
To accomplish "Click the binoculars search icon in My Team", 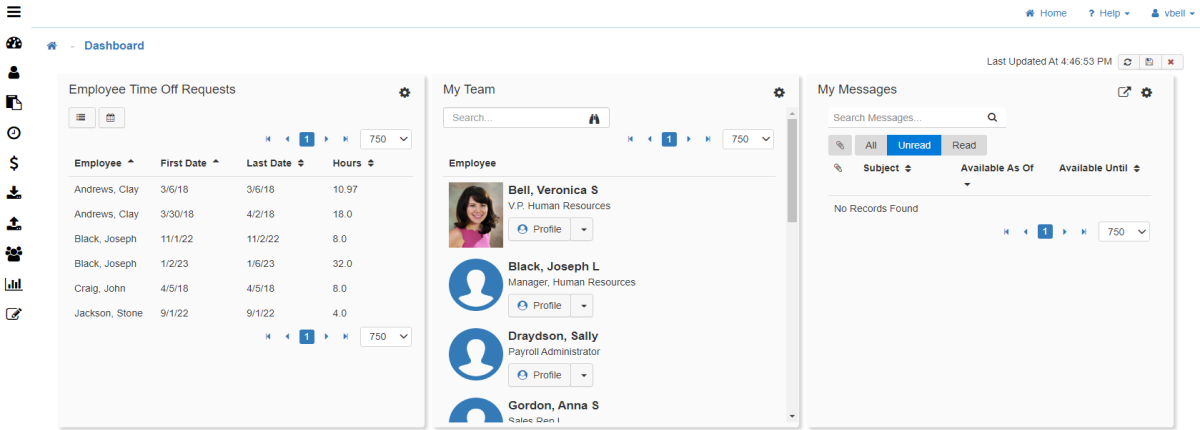I will [x=594, y=118].
